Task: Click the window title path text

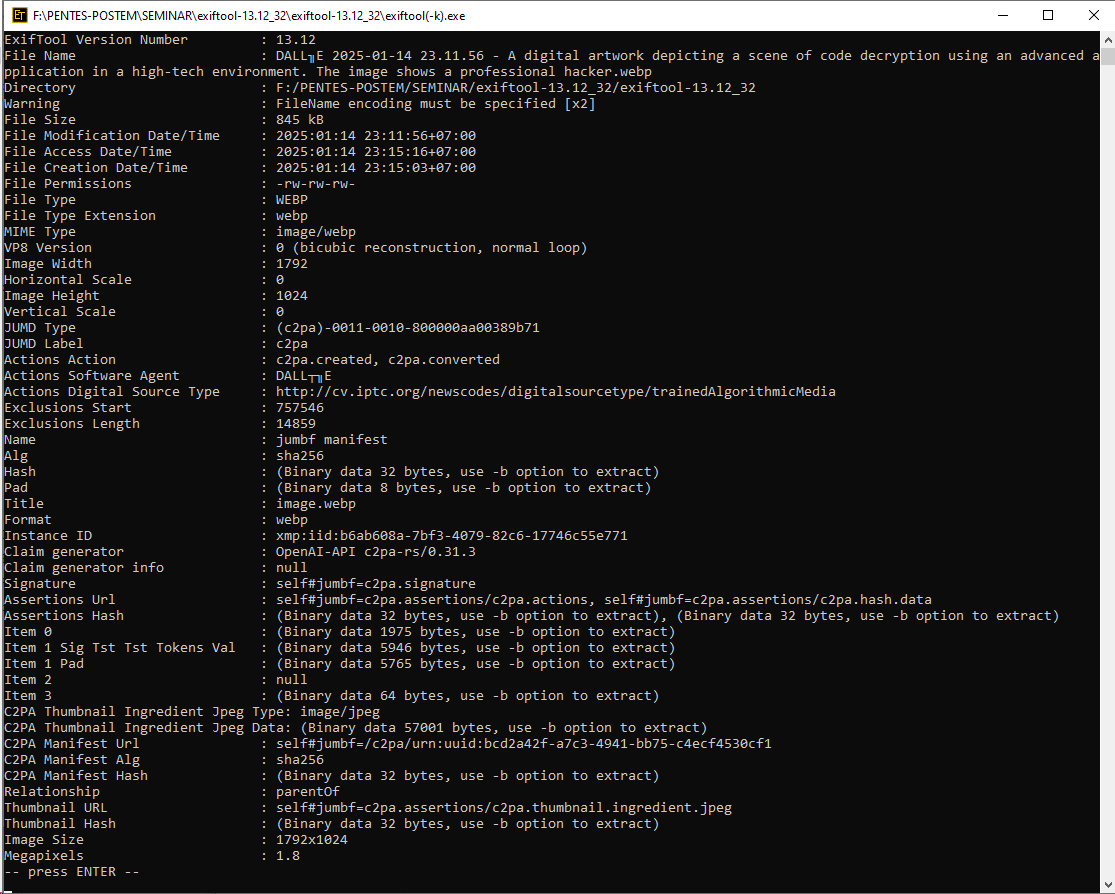Action: tap(248, 16)
